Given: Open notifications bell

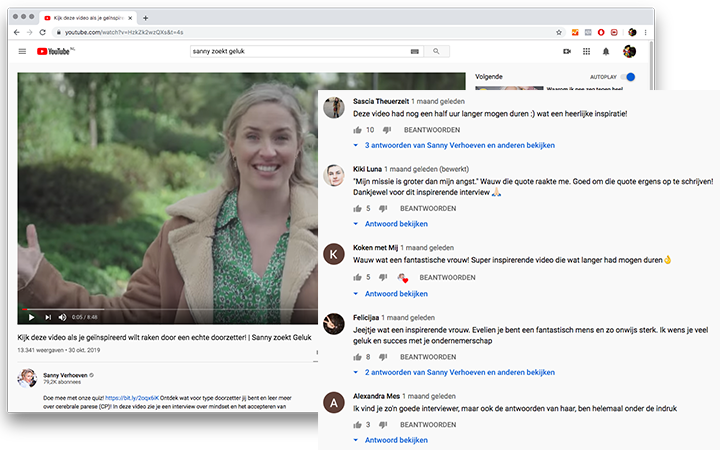Looking at the screenshot, I should [x=606, y=51].
